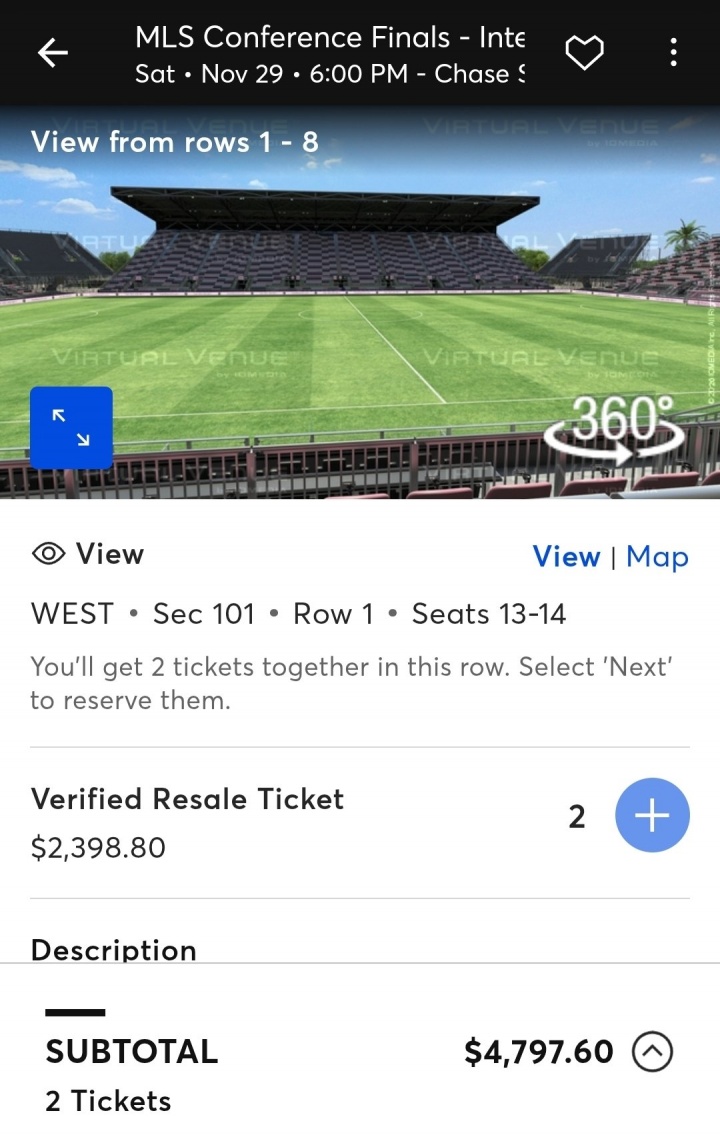The image size is (720, 1147).
Task: Select the blue View tab
Action: [x=566, y=557]
